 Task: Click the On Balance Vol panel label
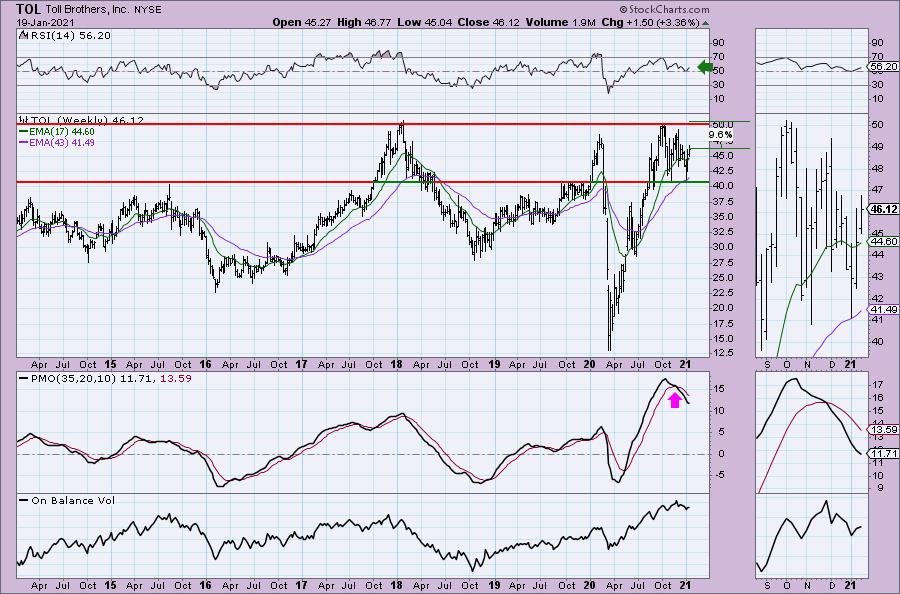point(67,500)
